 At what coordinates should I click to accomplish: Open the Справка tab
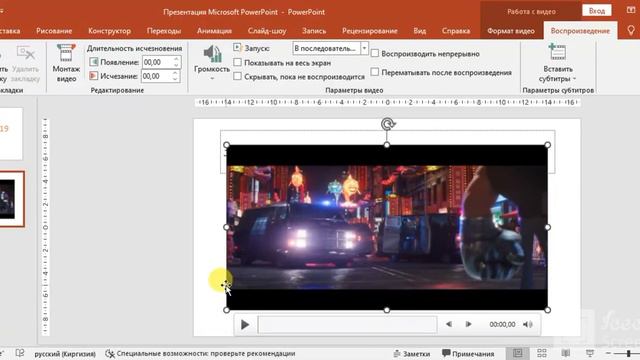[456, 31]
